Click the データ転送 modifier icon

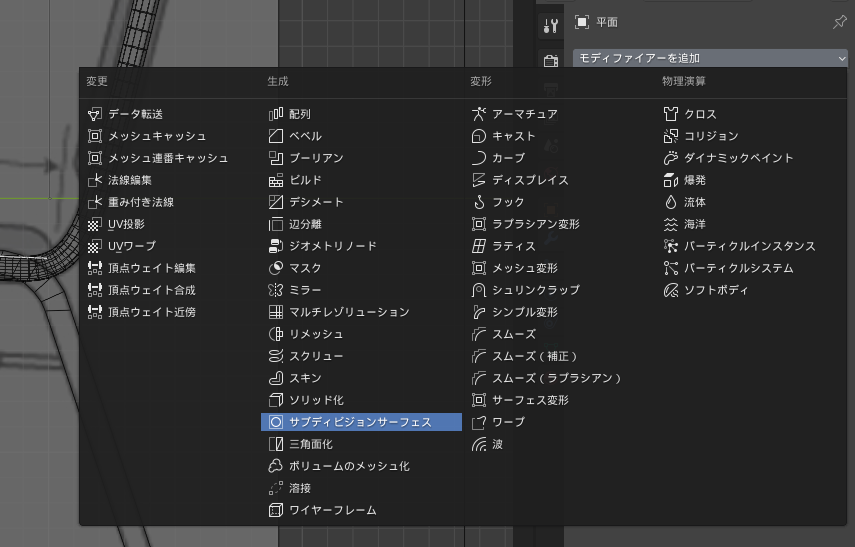[x=95, y=114]
